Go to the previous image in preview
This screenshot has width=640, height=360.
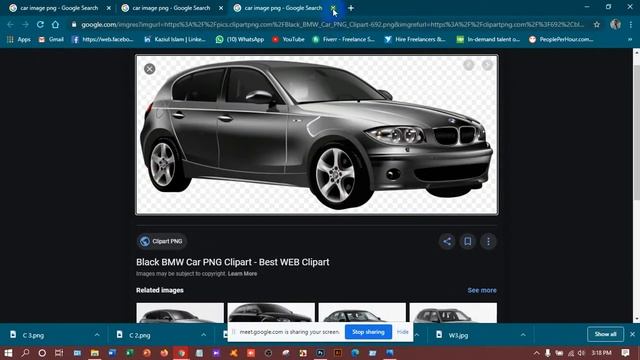coord(469,64)
